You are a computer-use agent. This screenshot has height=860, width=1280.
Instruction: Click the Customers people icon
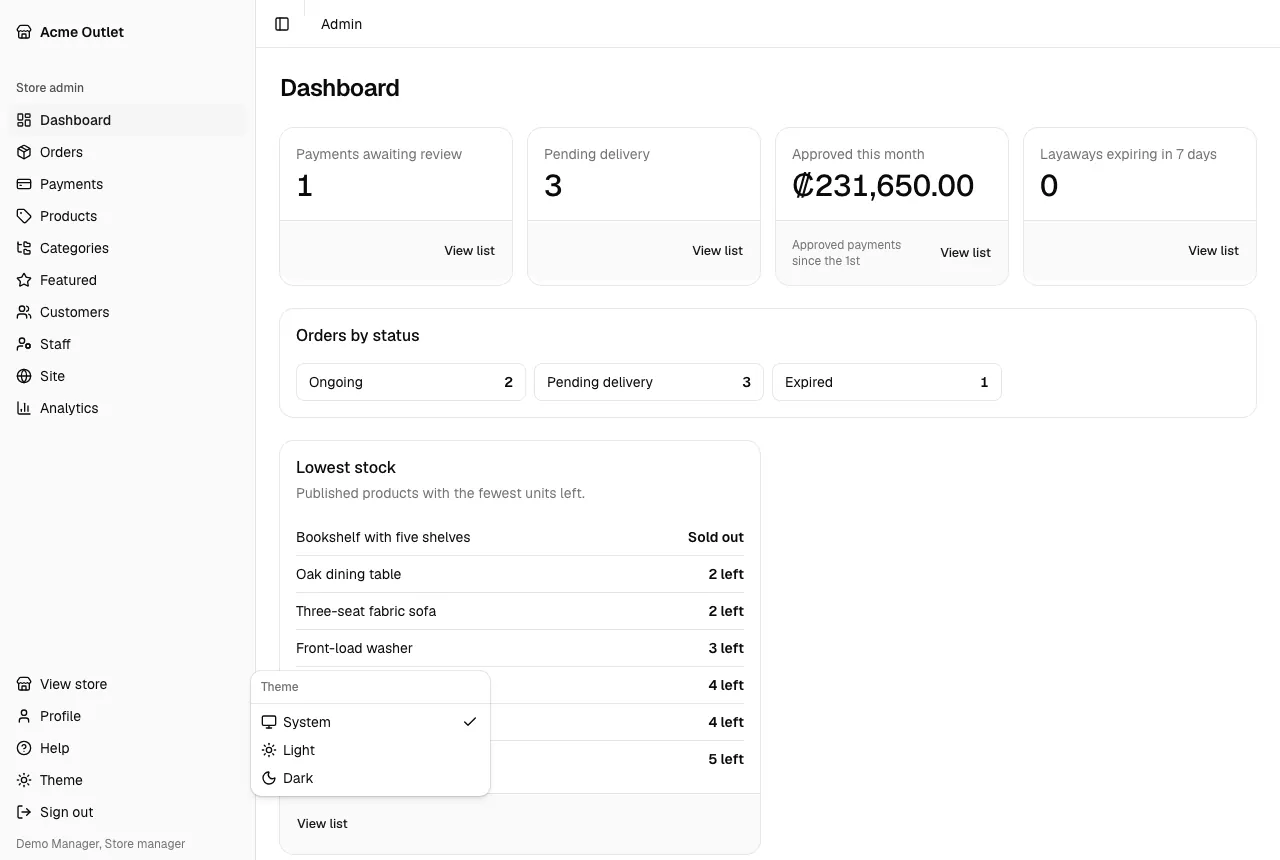[x=24, y=312]
